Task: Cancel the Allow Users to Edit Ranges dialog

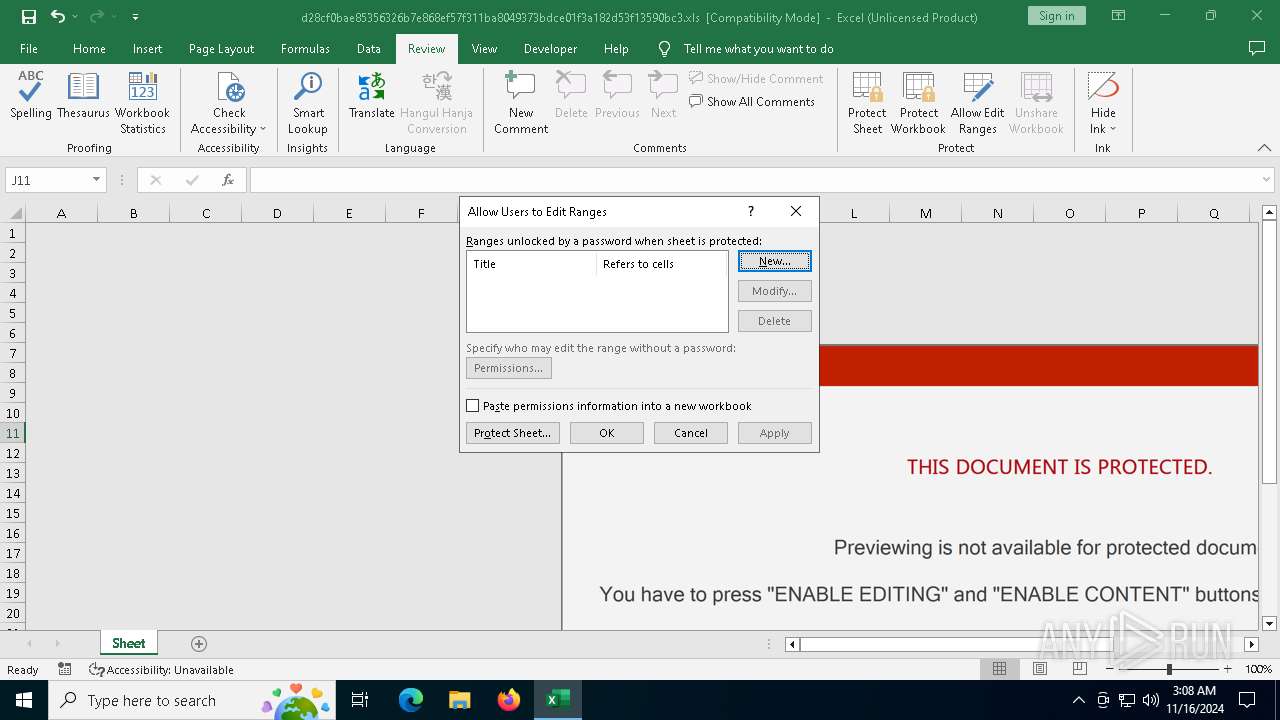Action: click(x=691, y=433)
